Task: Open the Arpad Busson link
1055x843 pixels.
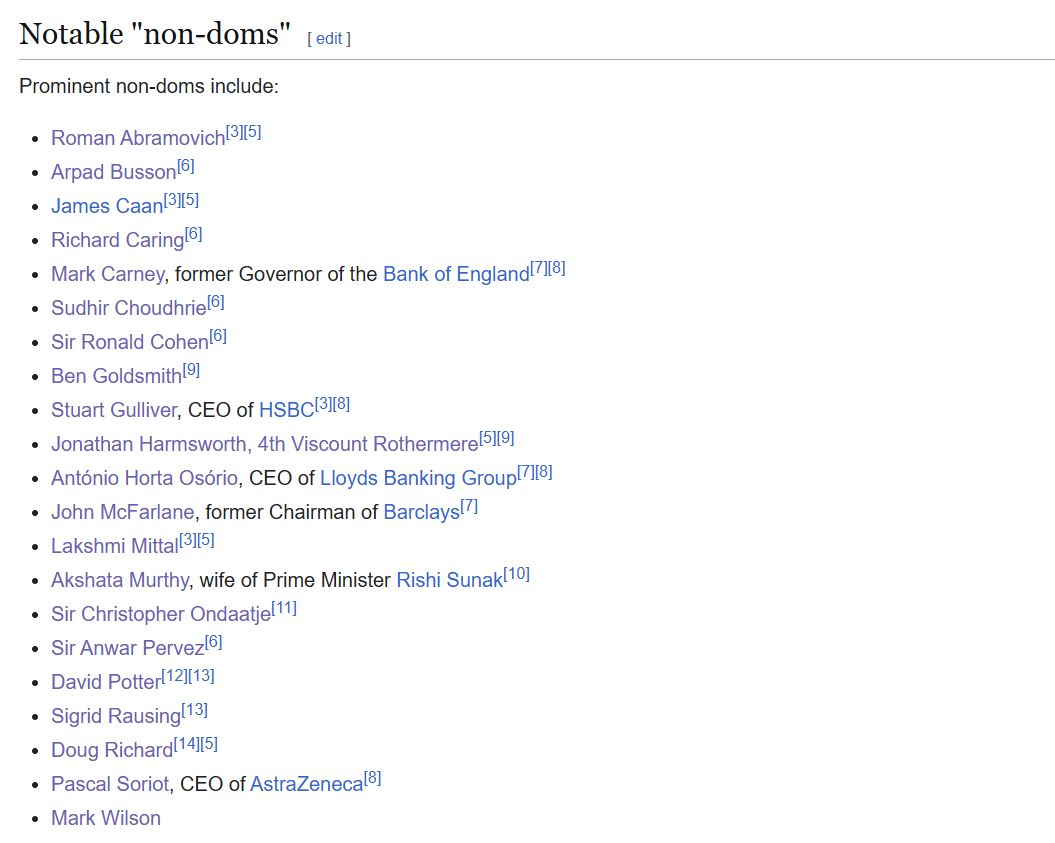Action: [x=114, y=172]
